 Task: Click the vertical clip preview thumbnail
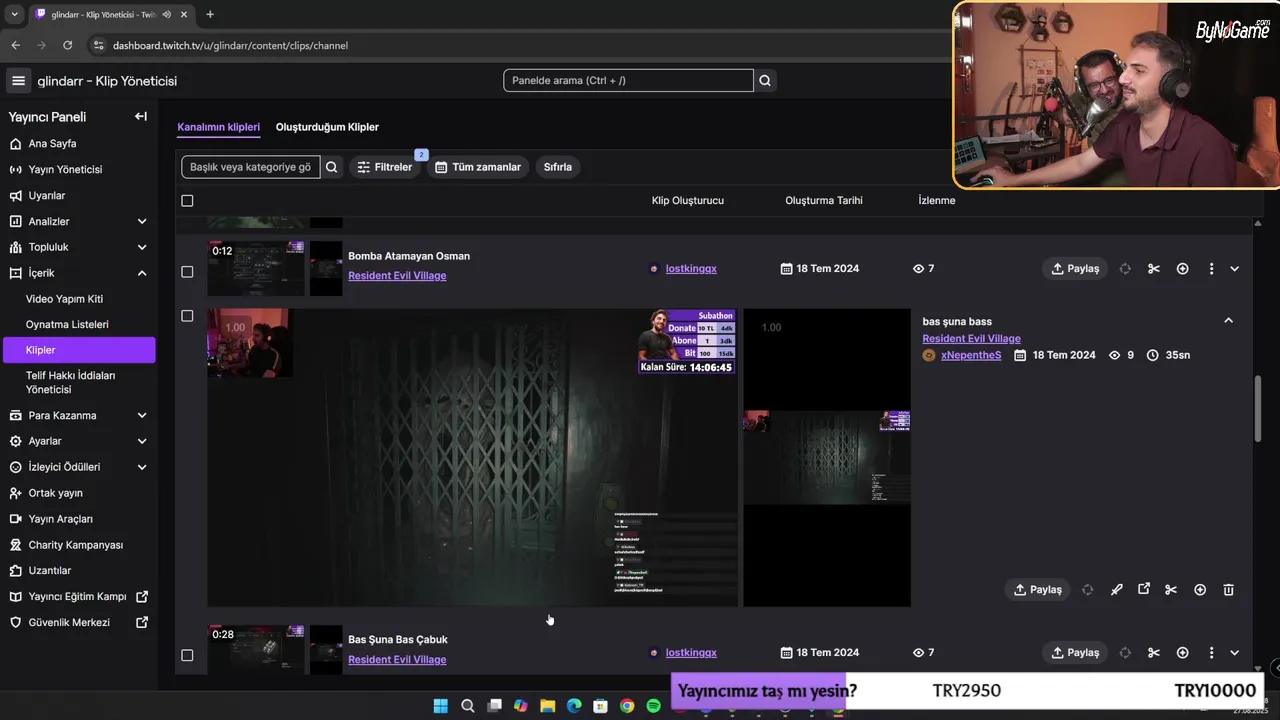[827, 458]
